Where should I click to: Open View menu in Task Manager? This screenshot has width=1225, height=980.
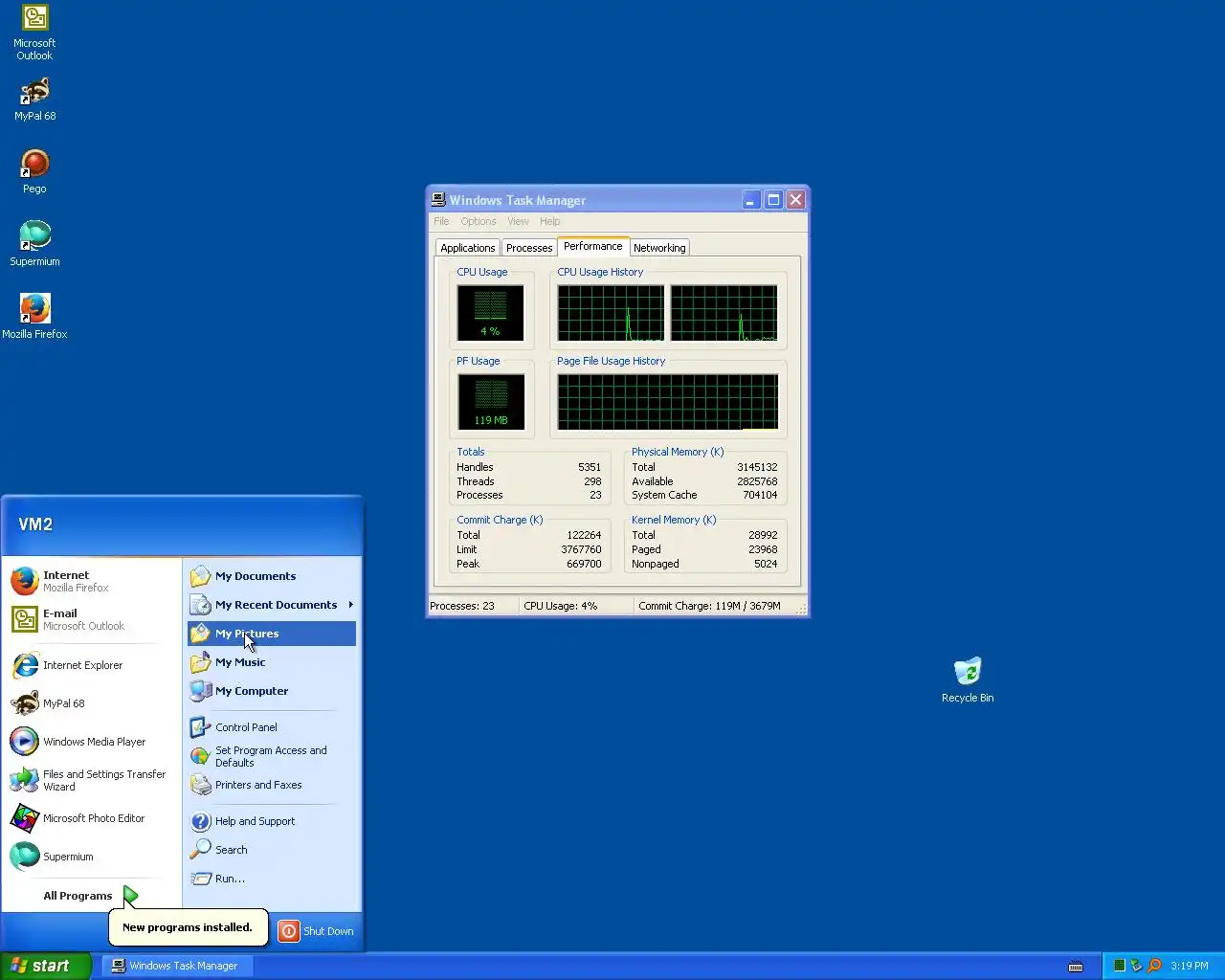518,221
